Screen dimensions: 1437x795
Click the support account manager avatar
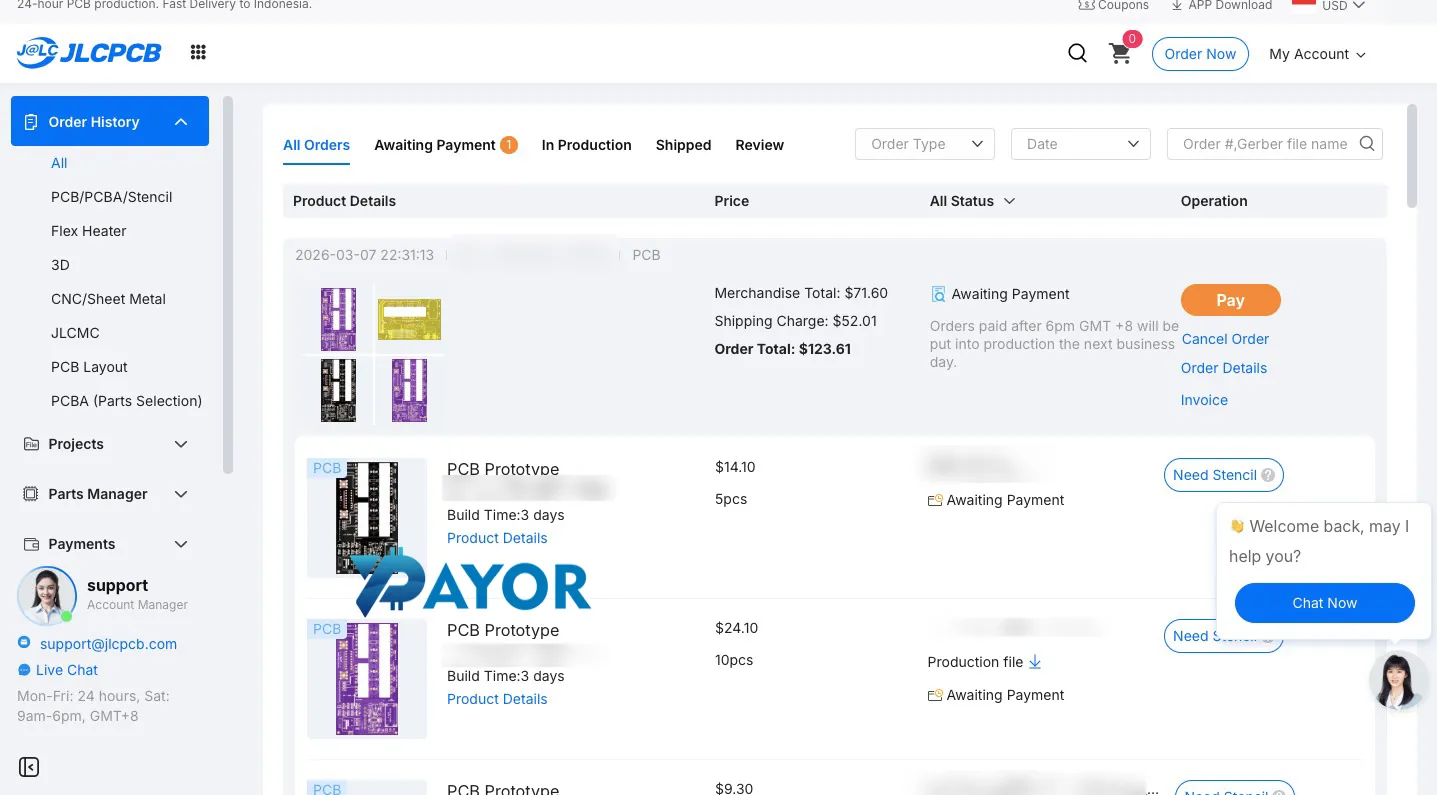tap(47, 596)
